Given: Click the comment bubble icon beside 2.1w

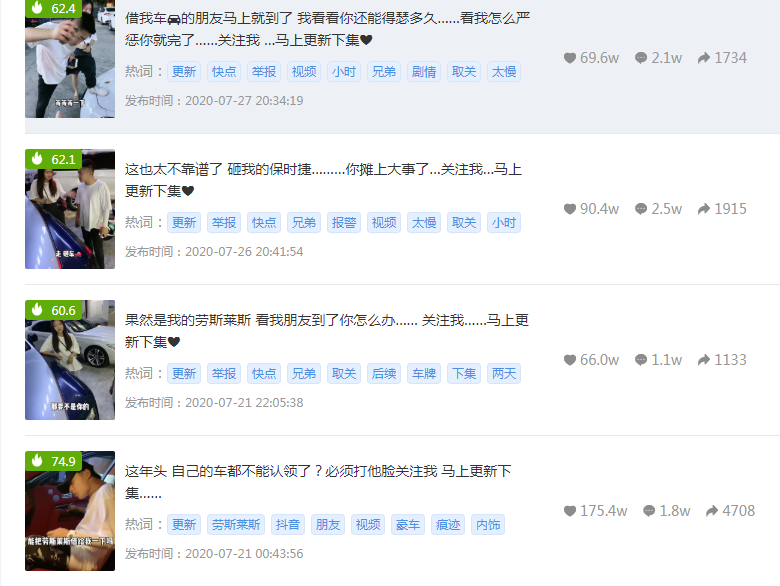Looking at the screenshot, I should [x=641, y=58].
